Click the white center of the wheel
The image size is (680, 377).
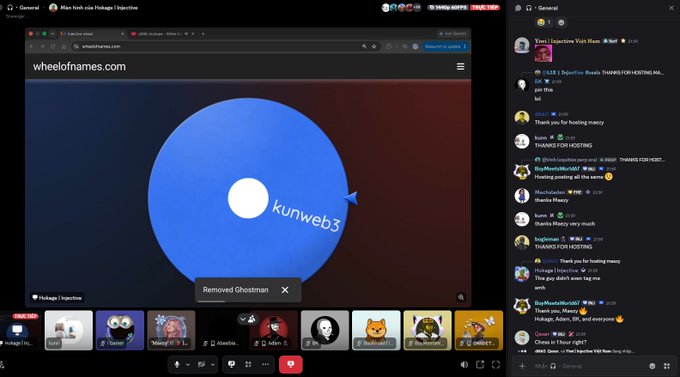tap(248, 198)
